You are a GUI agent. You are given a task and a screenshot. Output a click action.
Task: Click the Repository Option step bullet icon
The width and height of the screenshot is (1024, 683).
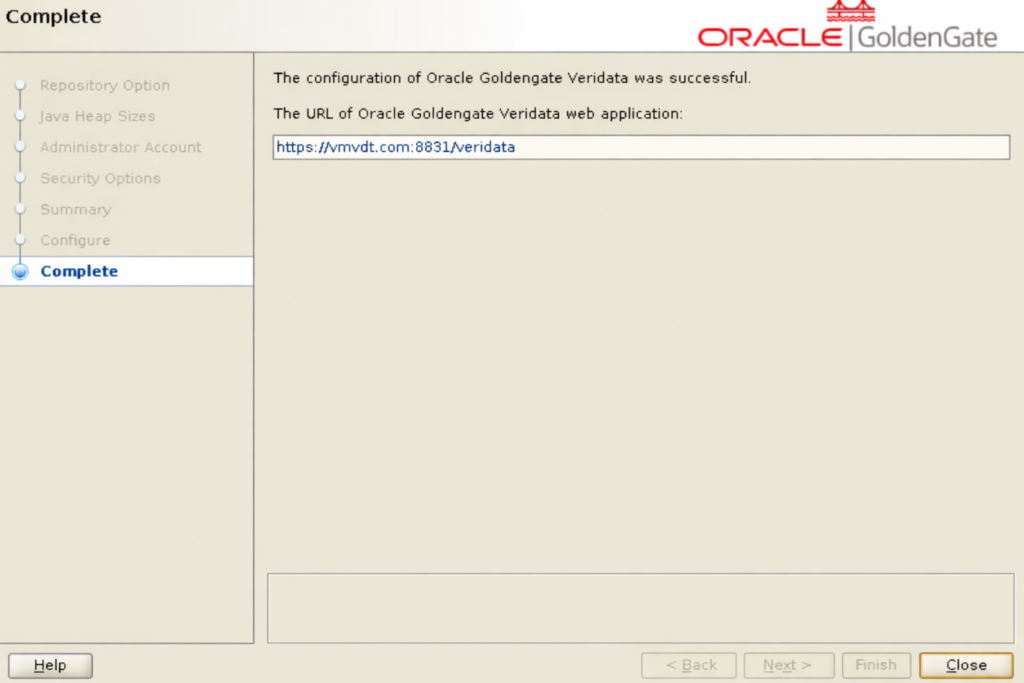tap(19, 86)
